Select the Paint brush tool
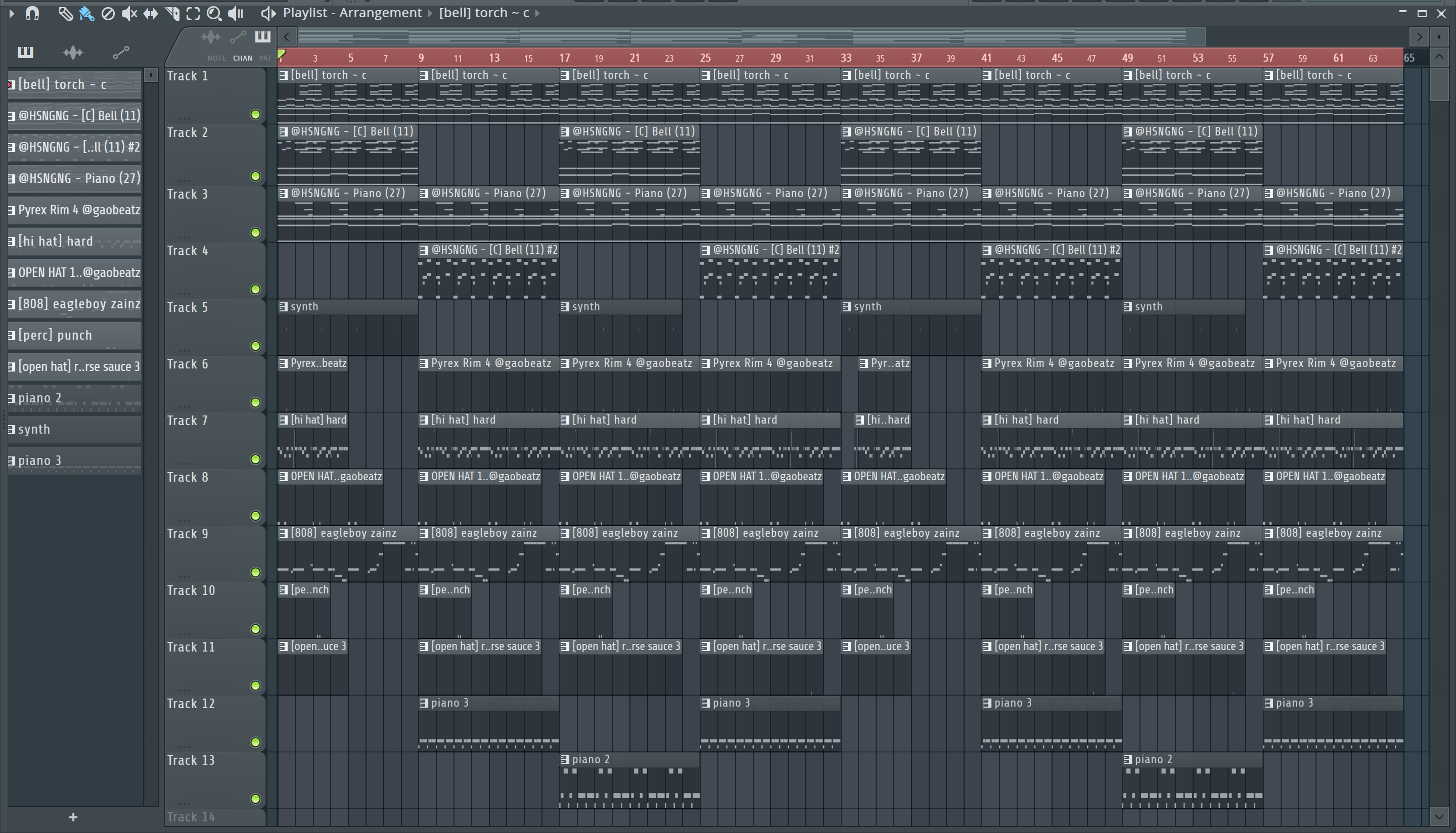 point(86,13)
